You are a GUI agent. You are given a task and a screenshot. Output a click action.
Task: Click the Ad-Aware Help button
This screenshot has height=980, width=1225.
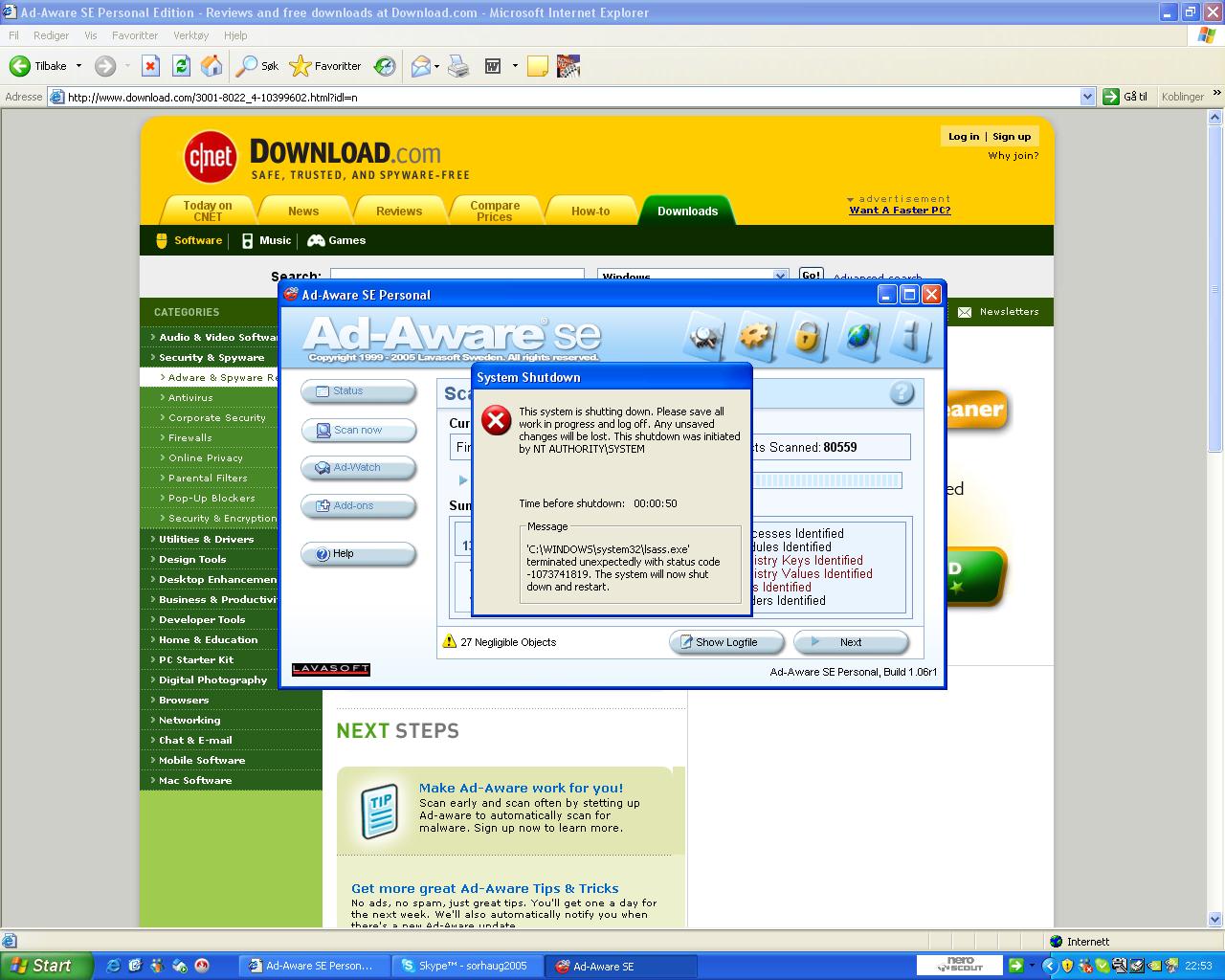coord(359,553)
